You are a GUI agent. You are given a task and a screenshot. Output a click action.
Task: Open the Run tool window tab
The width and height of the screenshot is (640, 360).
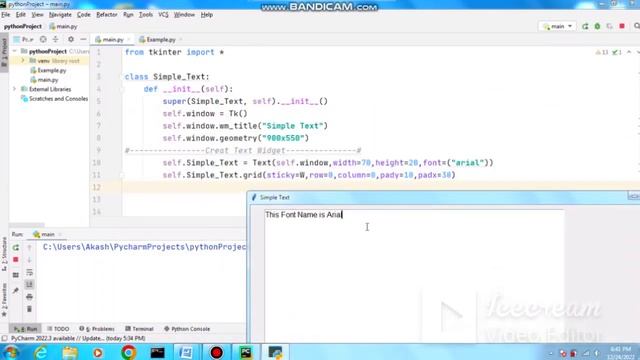click(x=26, y=329)
